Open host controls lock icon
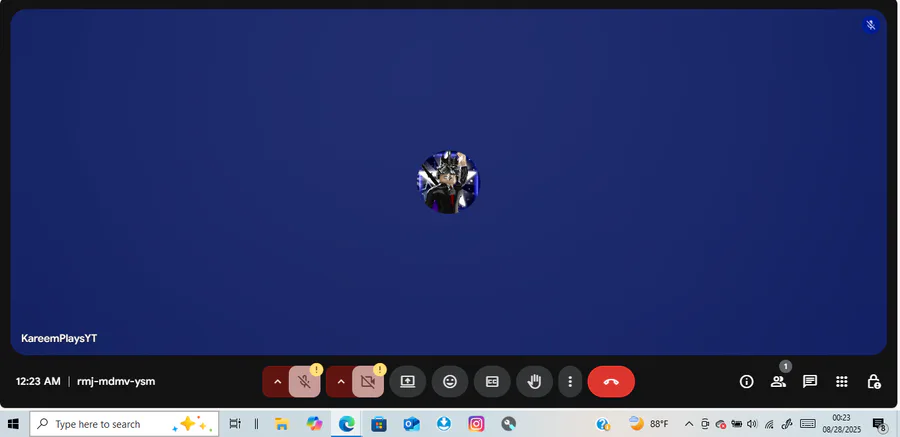The height and width of the screenshot is (437, 900). pyautogui.click(x=874, y=382)
